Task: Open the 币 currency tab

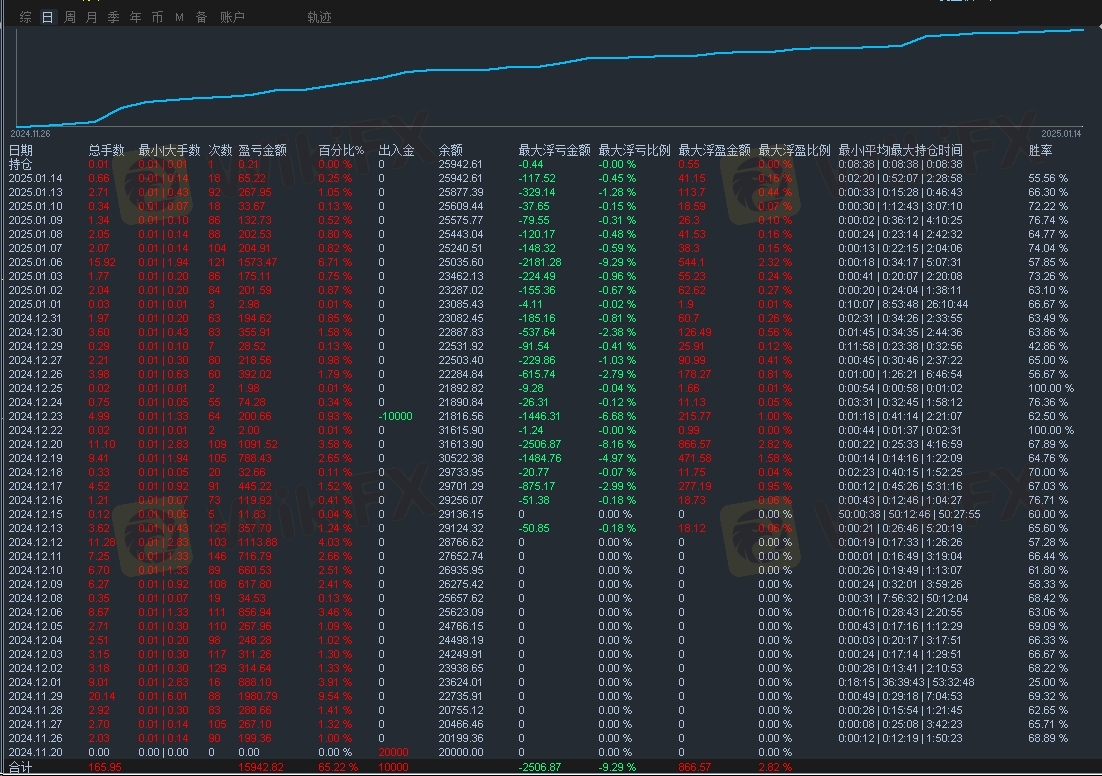Action: click(x=157, y=17)
